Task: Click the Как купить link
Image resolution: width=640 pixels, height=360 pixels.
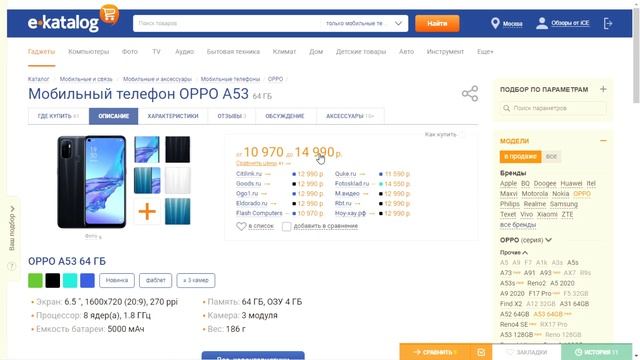Action: tap(440, 134)
